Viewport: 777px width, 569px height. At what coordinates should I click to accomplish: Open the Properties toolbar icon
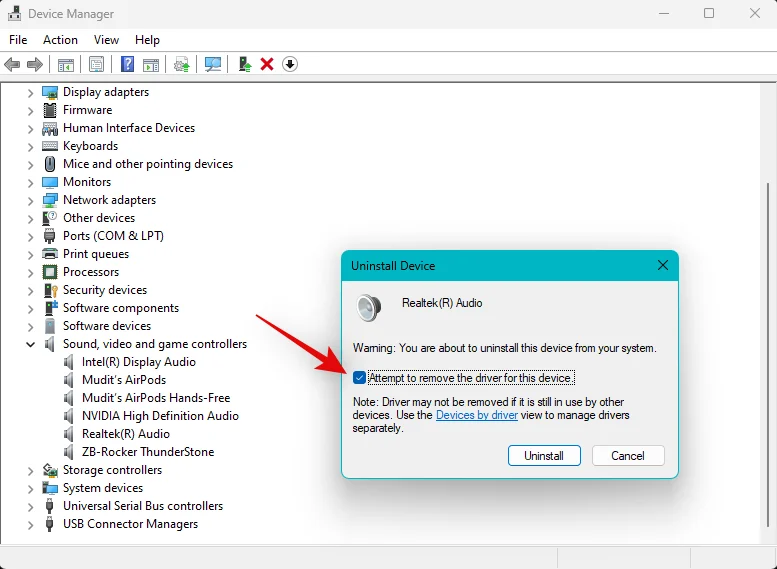[96, 64]
